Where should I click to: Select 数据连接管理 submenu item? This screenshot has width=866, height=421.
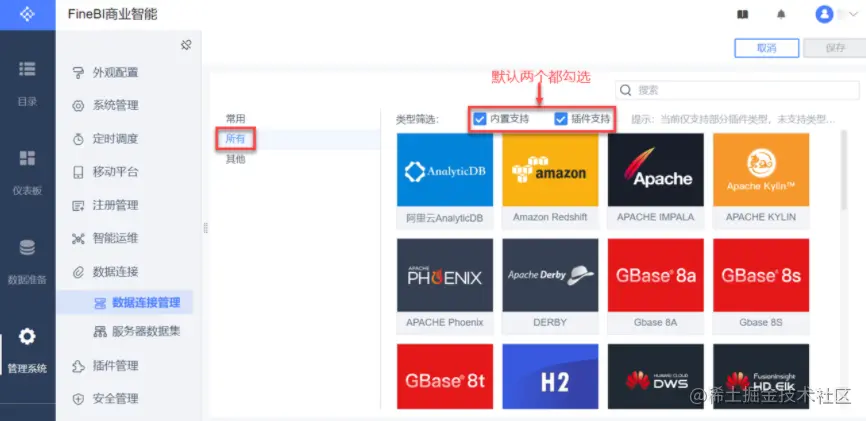pyautogui.click(x=125, y=302)
